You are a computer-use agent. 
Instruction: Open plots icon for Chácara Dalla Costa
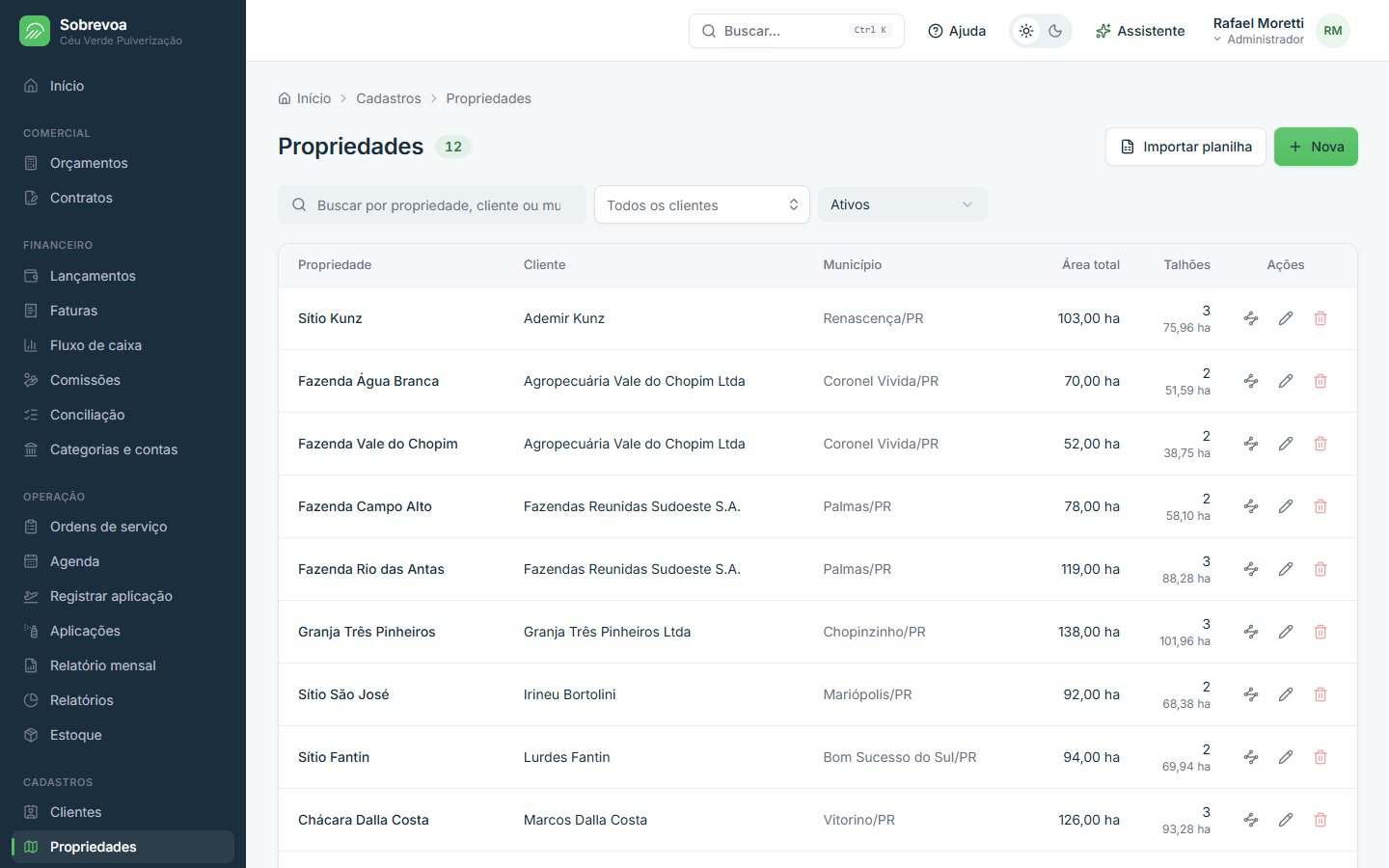click(x=1251, y=820)
